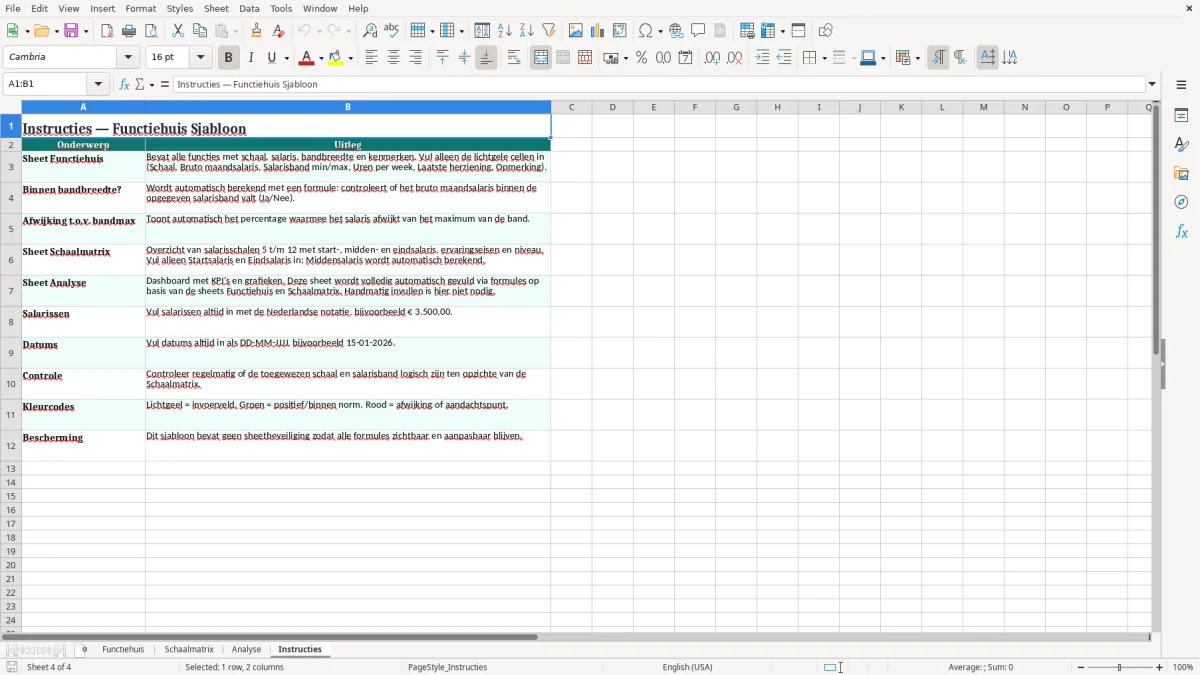Screen dimensions: 1200x675
Task: Click column header B
Action: [x=348, y=107]
